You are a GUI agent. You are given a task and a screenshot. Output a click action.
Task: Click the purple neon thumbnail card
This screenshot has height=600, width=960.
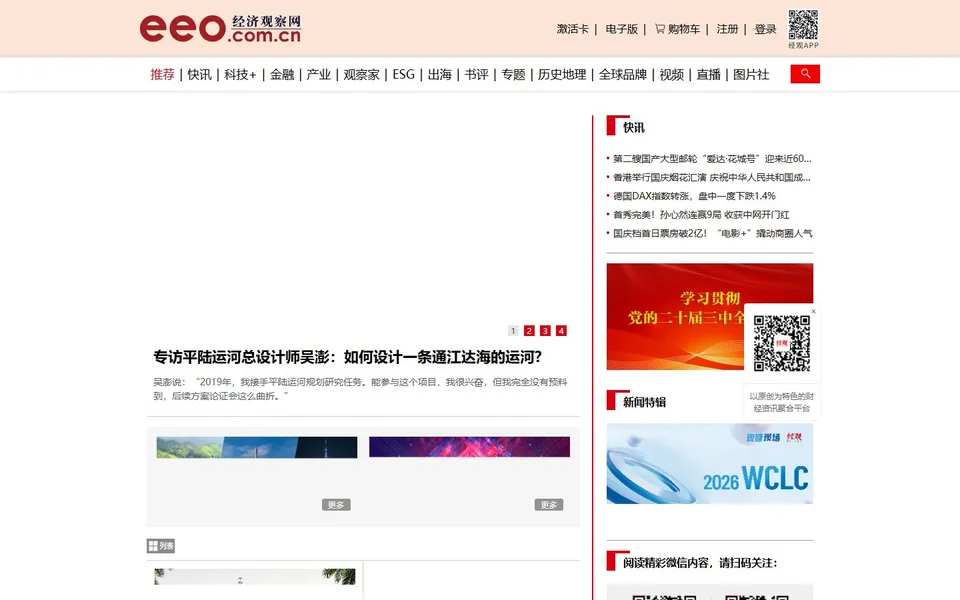tap(469, 447)
